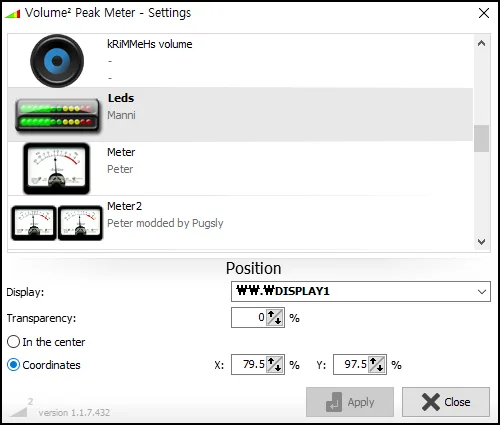Click the 'version 1.1.7.432' text
The height and width of the screenshot is (425, 500).
[74, 413]
